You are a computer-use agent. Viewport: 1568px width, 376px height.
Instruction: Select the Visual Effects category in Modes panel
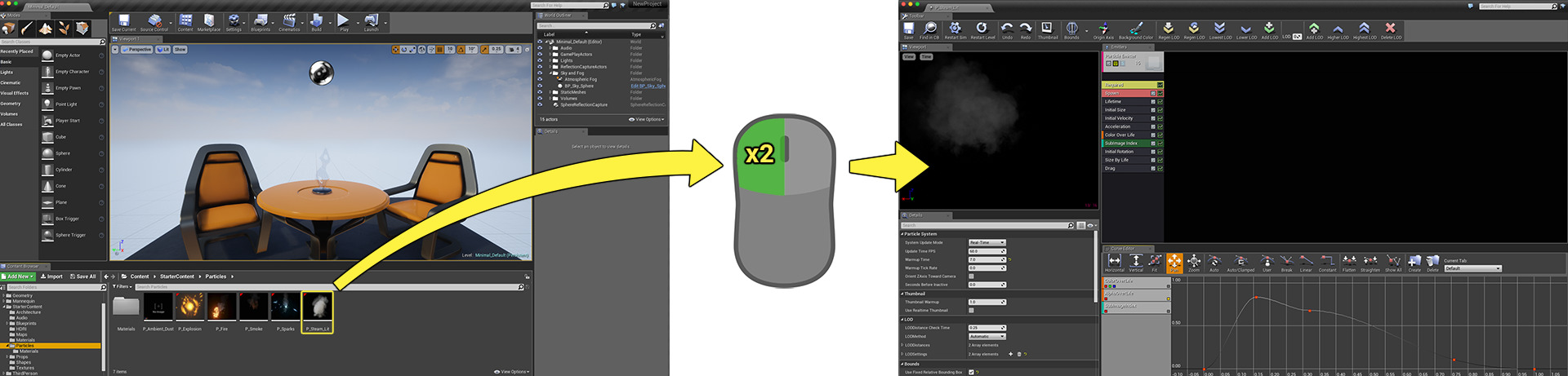coord(14,93)
